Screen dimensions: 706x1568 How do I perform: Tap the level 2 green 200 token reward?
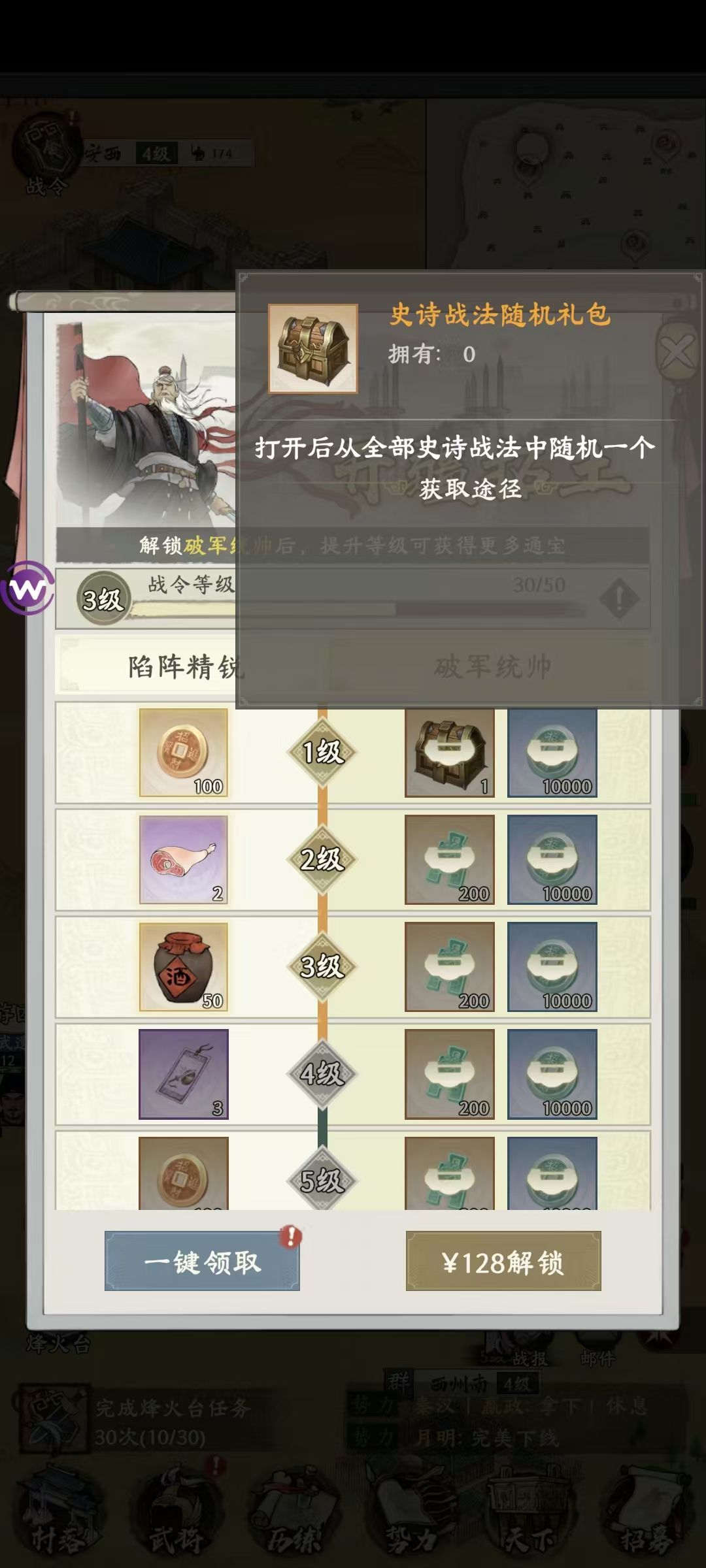pyautogui.click(x=450, y=860)
